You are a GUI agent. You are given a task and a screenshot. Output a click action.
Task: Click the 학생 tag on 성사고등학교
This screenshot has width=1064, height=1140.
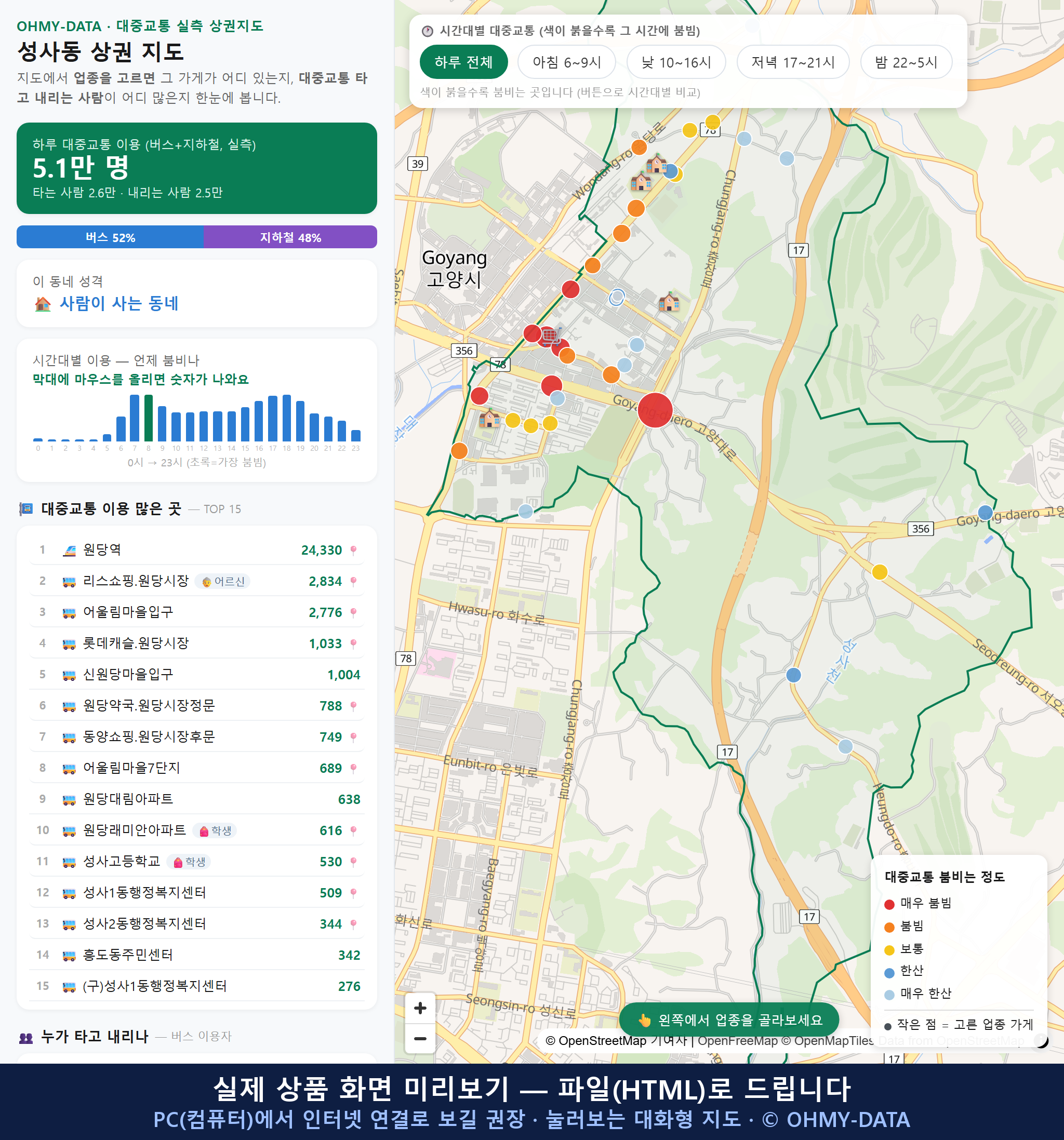[x=189, y=861]
